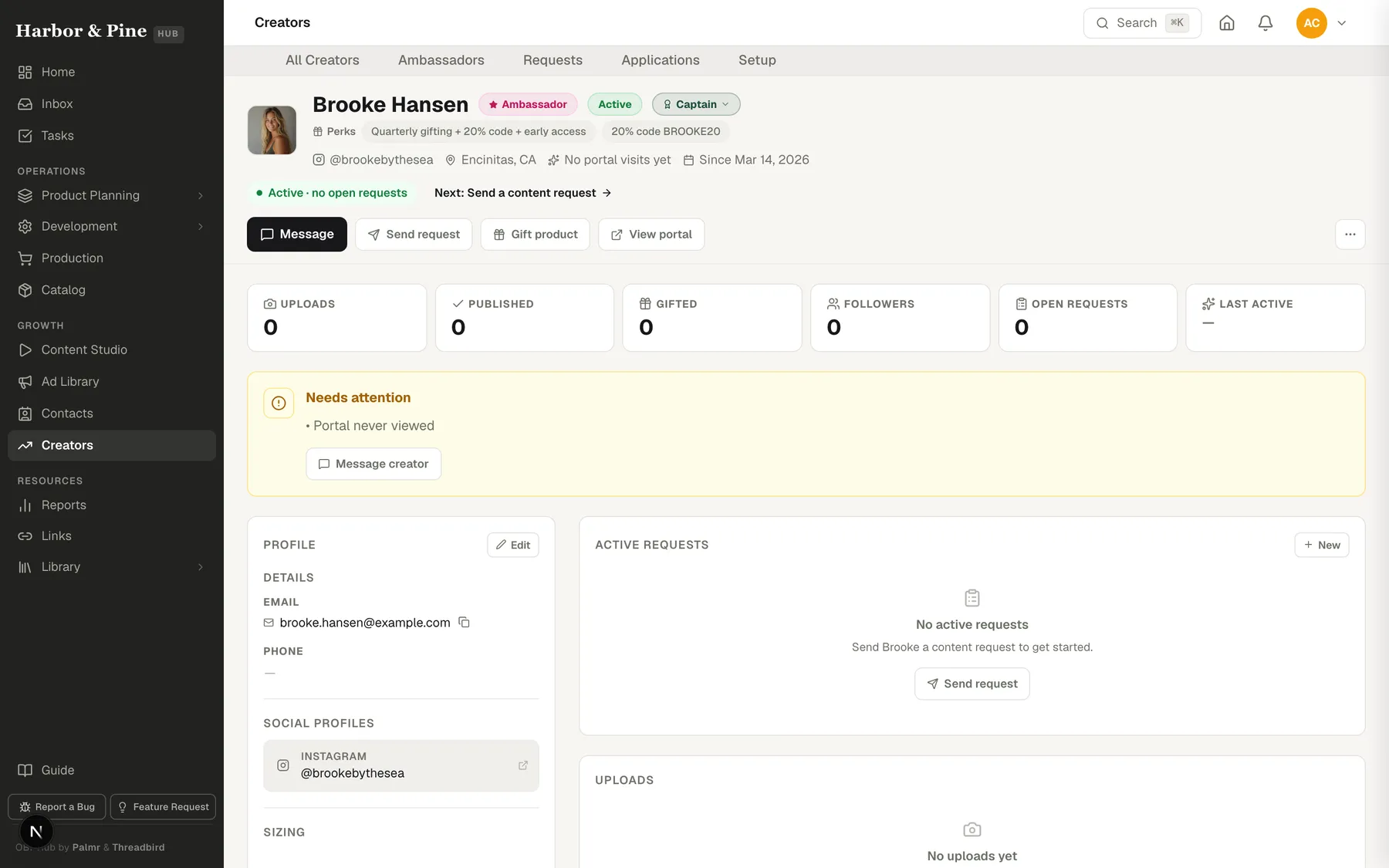This screenshot has width=1389, height=868.
Task: Open the more options ellipsis menu
Action: coord(1350,235)
